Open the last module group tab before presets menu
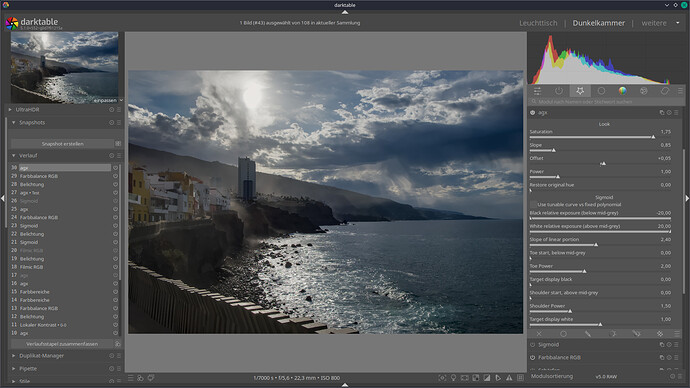This screenshot has width=690, height=388. point(664,91)
